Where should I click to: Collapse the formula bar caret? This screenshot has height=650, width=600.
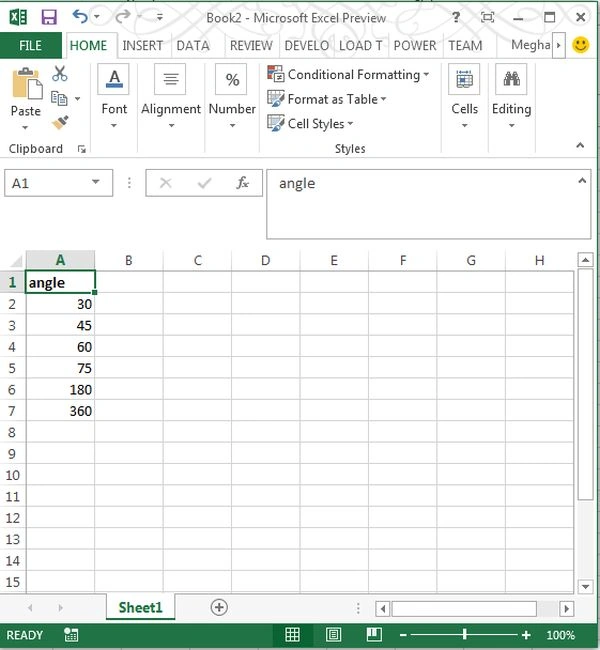(x=582, y=180)
